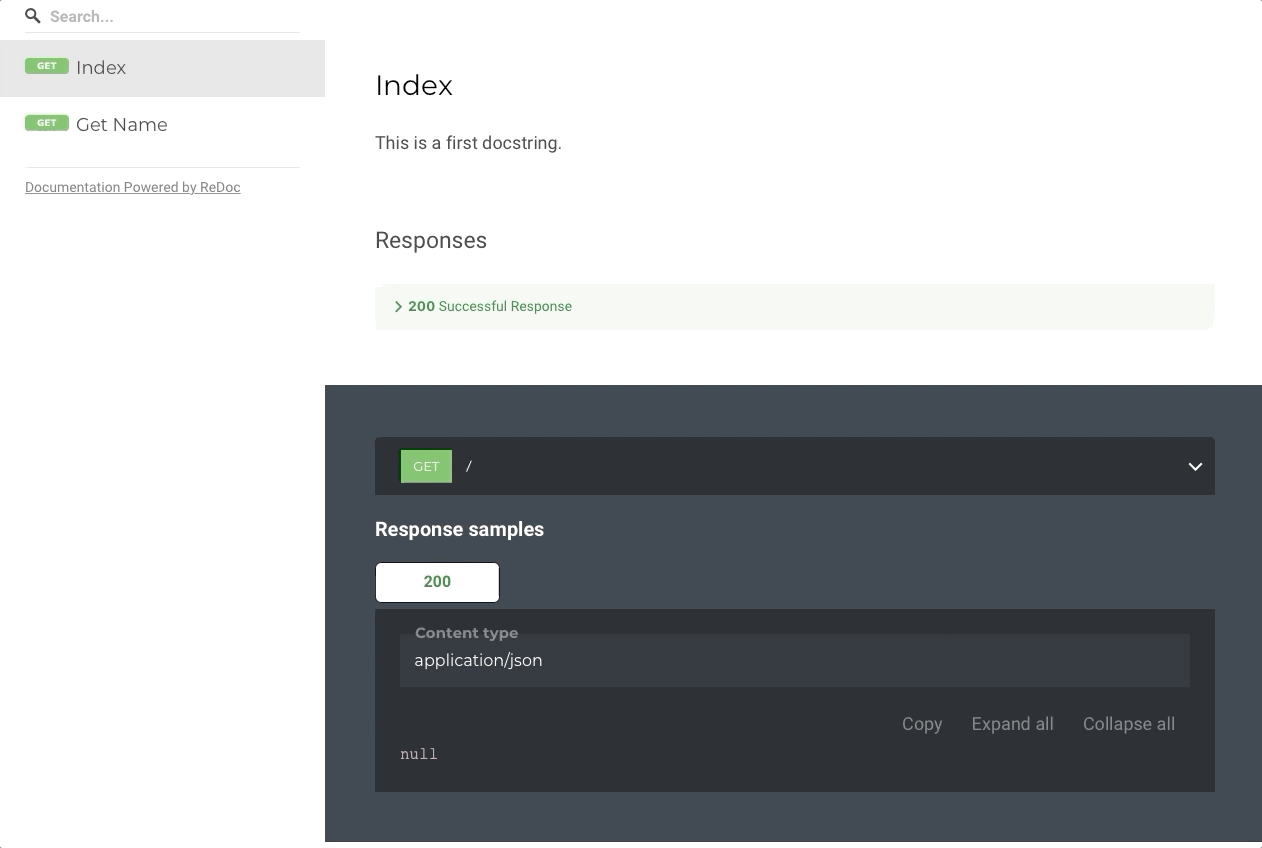Open the Get Name endpoint label in sidebar
The height and width of the screenshot is (848, 1262).
(x=121, y=125)
